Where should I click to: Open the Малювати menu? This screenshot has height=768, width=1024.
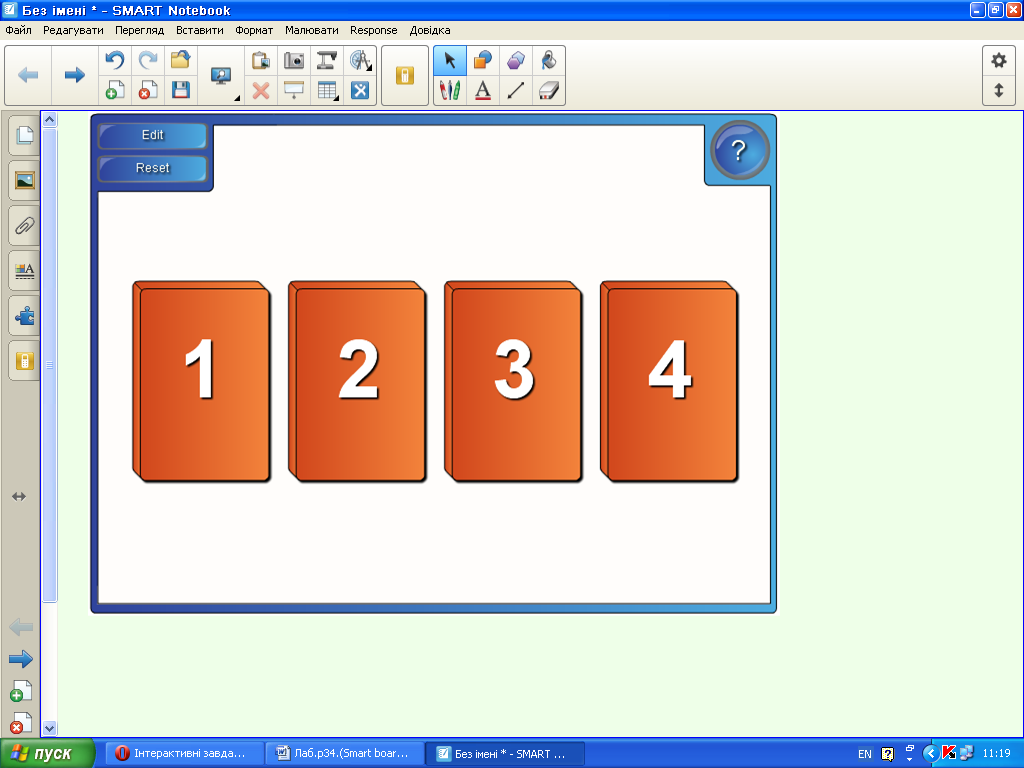[312, 30]
